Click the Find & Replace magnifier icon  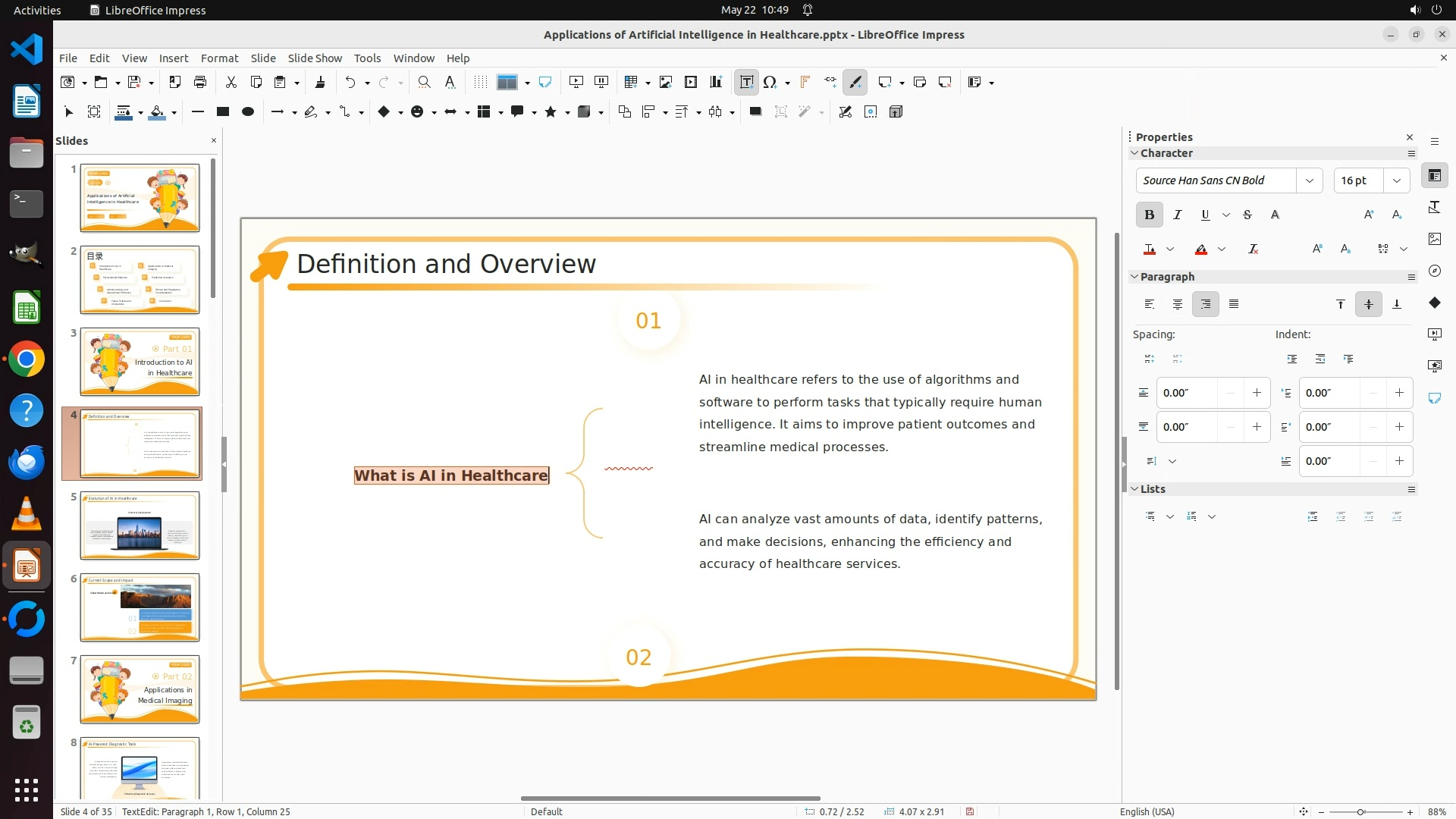pyautogui.click(x=424, y=82)
